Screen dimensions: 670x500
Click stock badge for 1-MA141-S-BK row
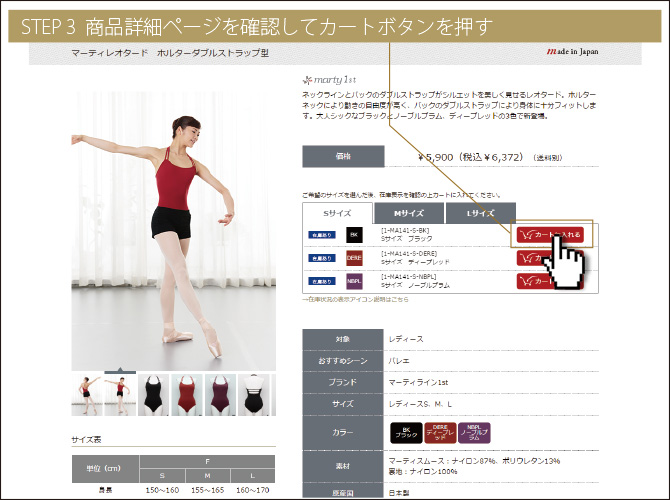(322, 235)
